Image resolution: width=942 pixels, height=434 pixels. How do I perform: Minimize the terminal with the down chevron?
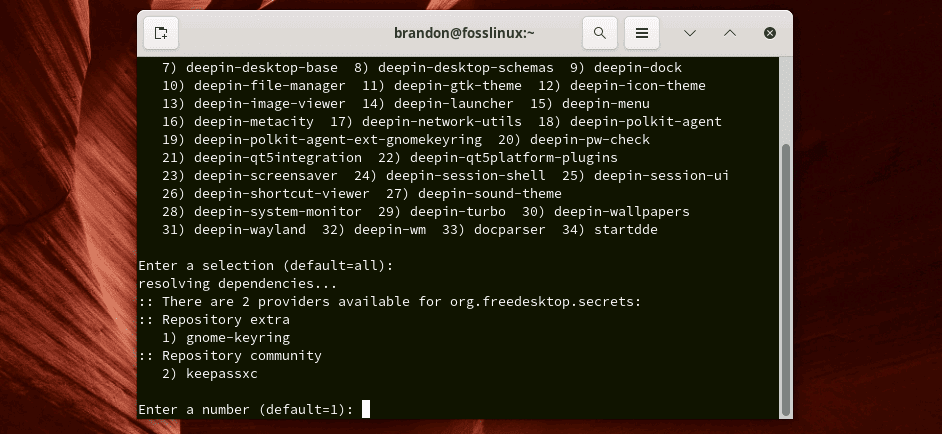pos(690,33)
